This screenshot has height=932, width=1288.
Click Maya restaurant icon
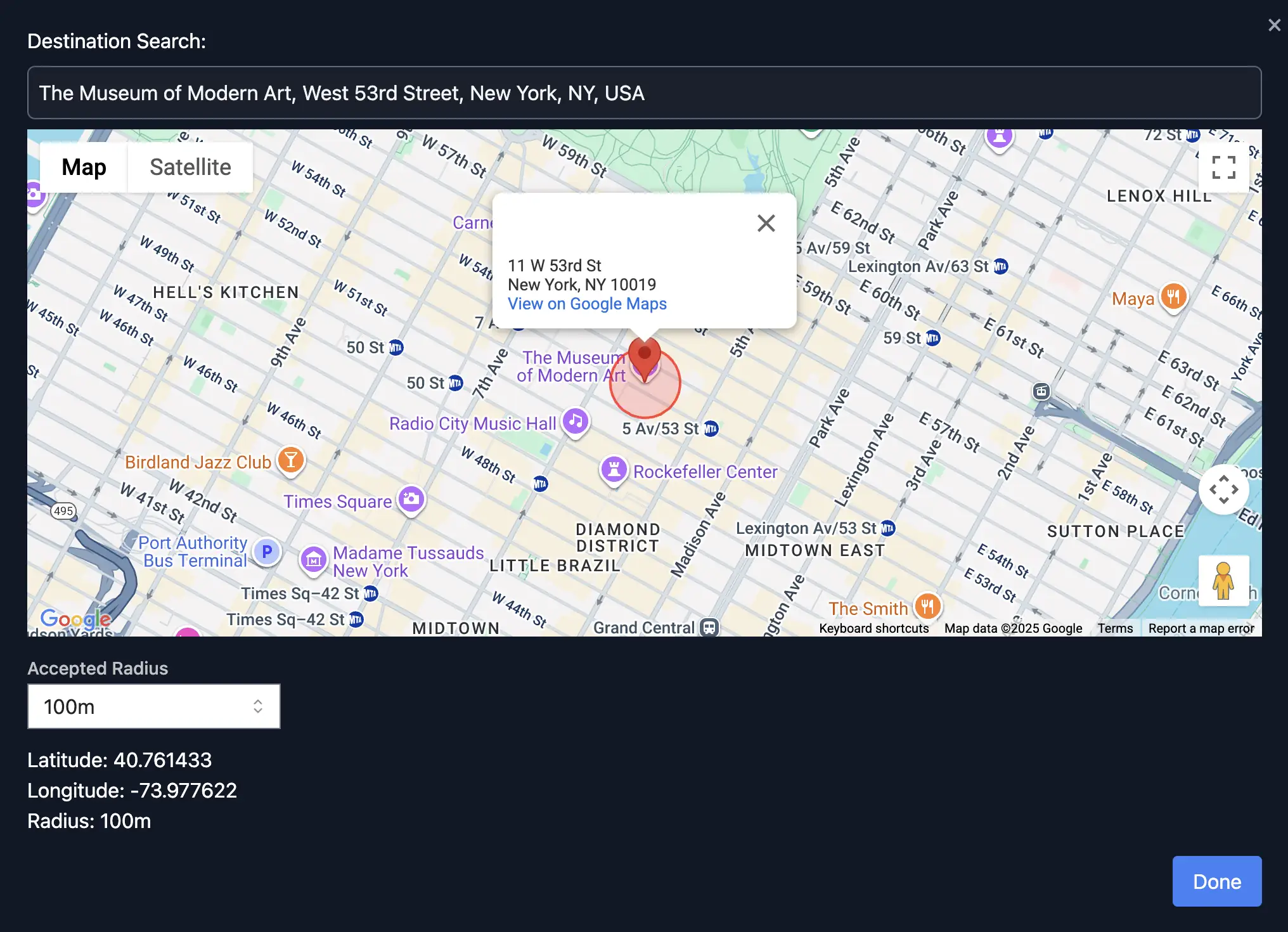pos(1174,297)
